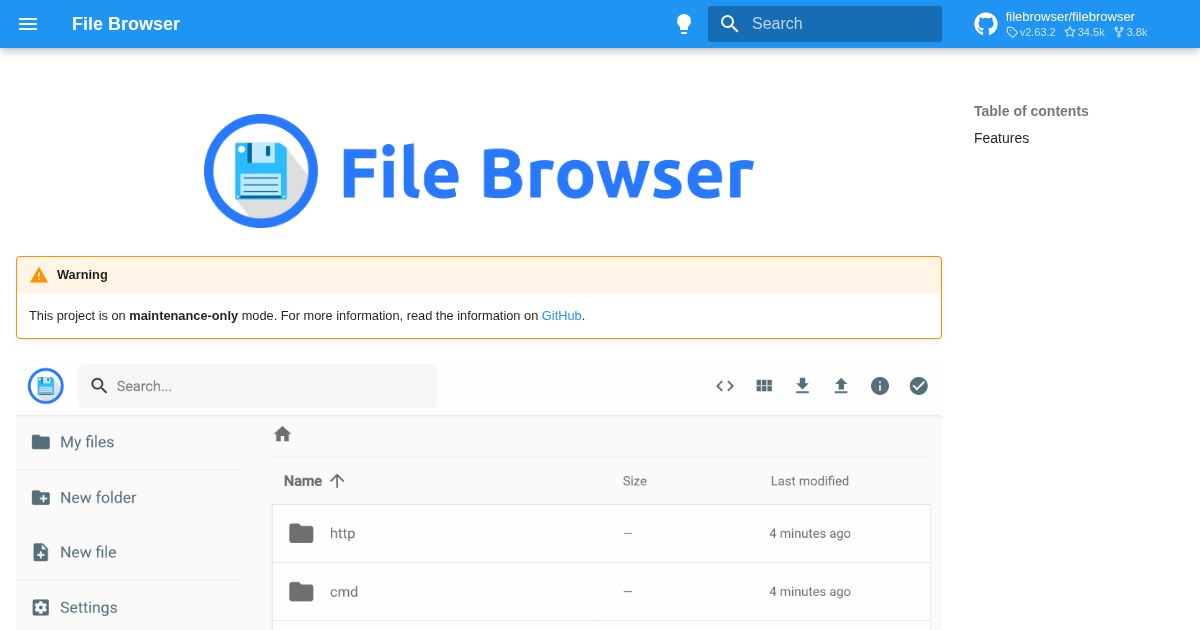Click the download arrow icon
1200x630 pixels.
tap(802, 386)
